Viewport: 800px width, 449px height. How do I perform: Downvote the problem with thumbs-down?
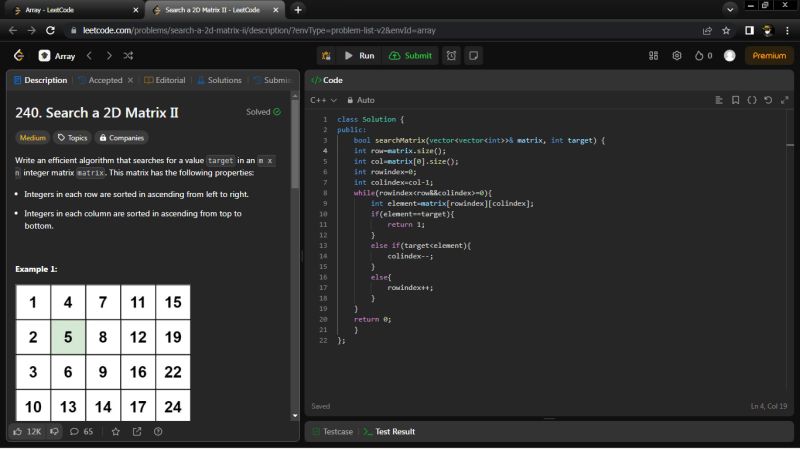54,432
